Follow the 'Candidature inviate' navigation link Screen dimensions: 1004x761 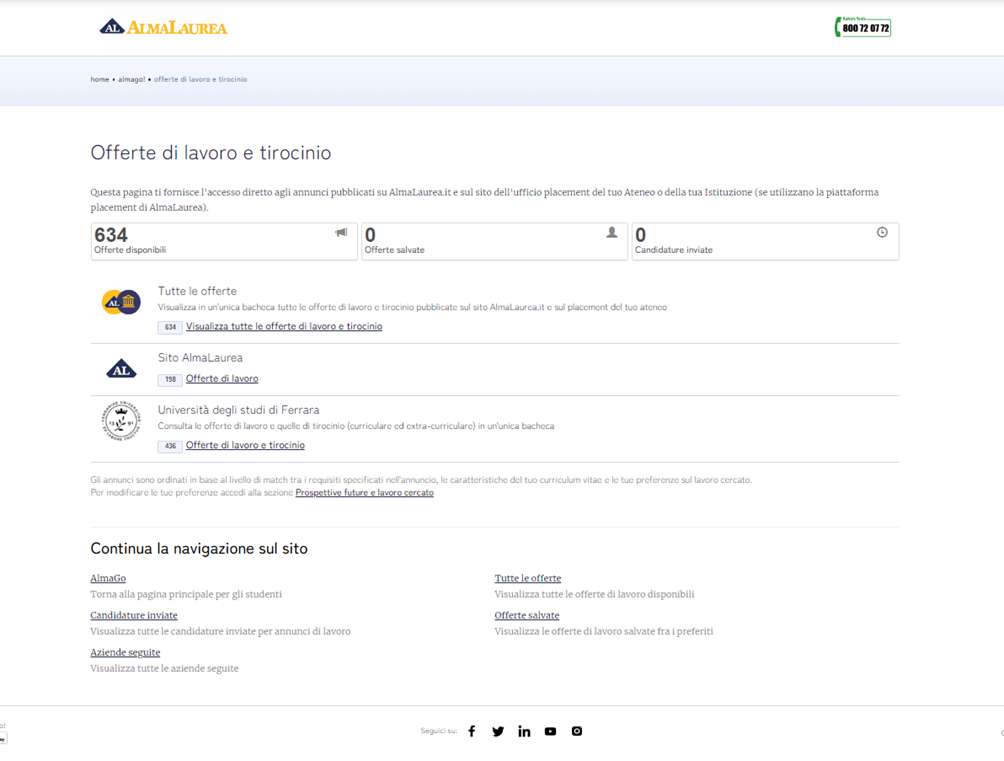click(134, 616)
